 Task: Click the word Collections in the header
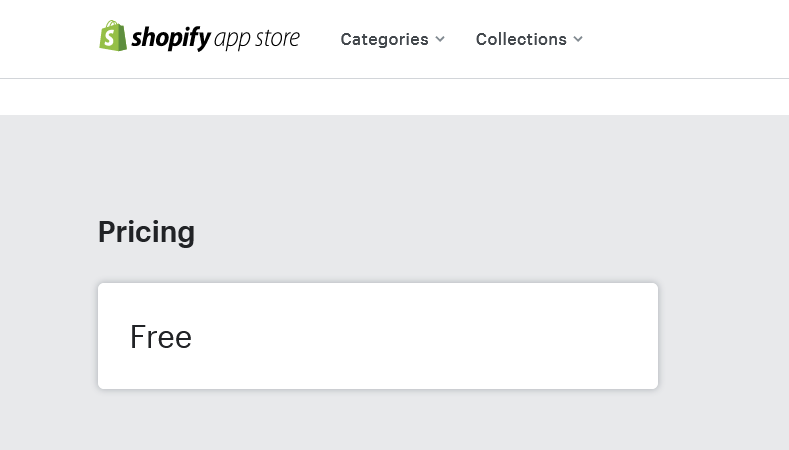click(521, 39)
